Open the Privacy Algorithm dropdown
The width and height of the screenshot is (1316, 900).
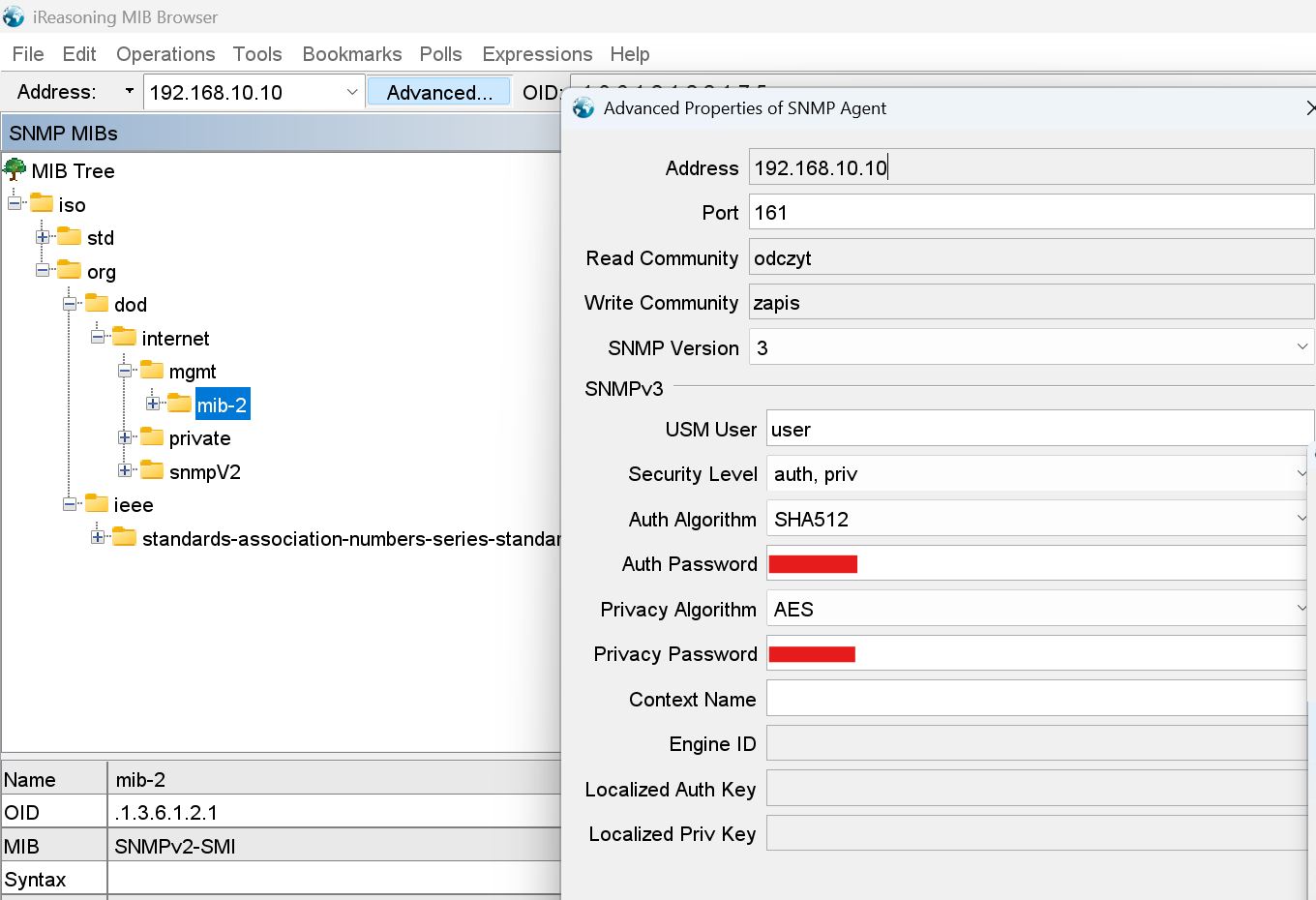(x=1301, y=609)
